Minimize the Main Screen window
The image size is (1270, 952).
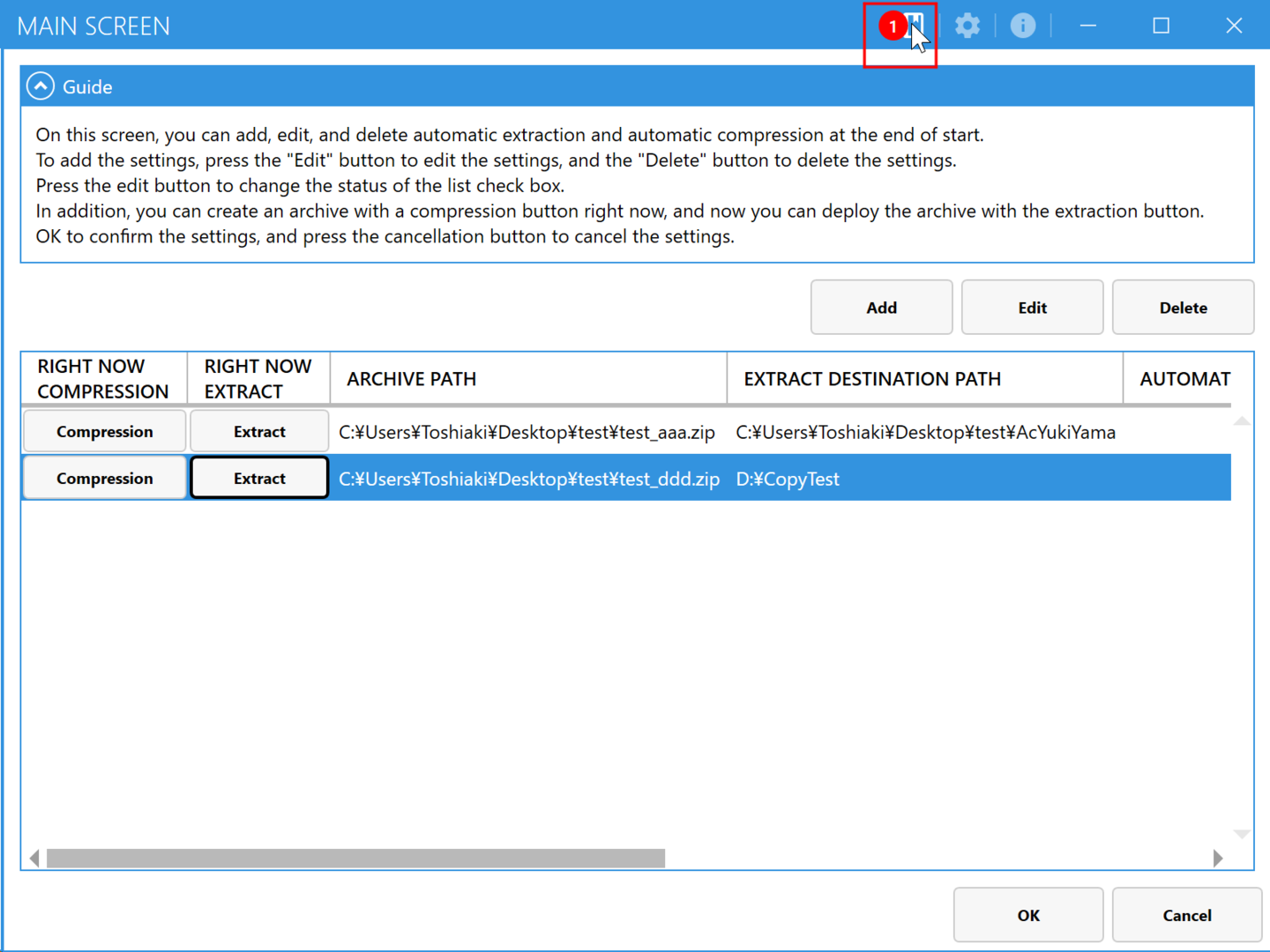1088,26
